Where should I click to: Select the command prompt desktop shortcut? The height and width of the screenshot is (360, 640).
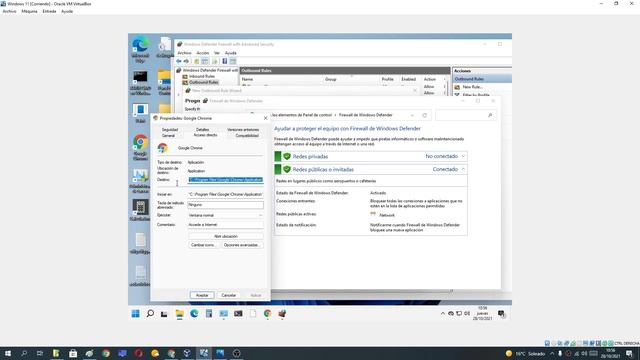point(140,82)
